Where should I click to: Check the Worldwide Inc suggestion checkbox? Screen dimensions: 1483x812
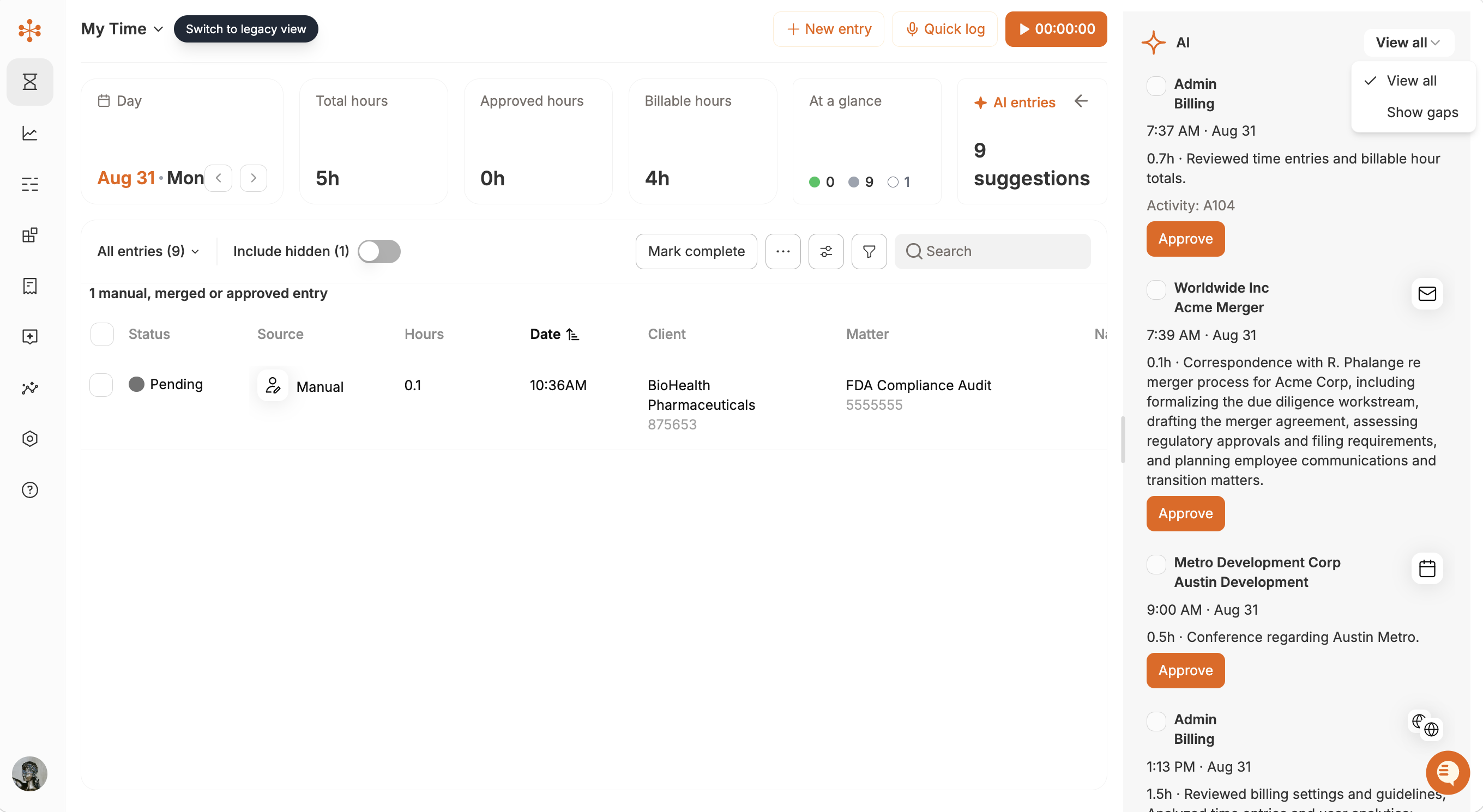tap(1156, 289)
